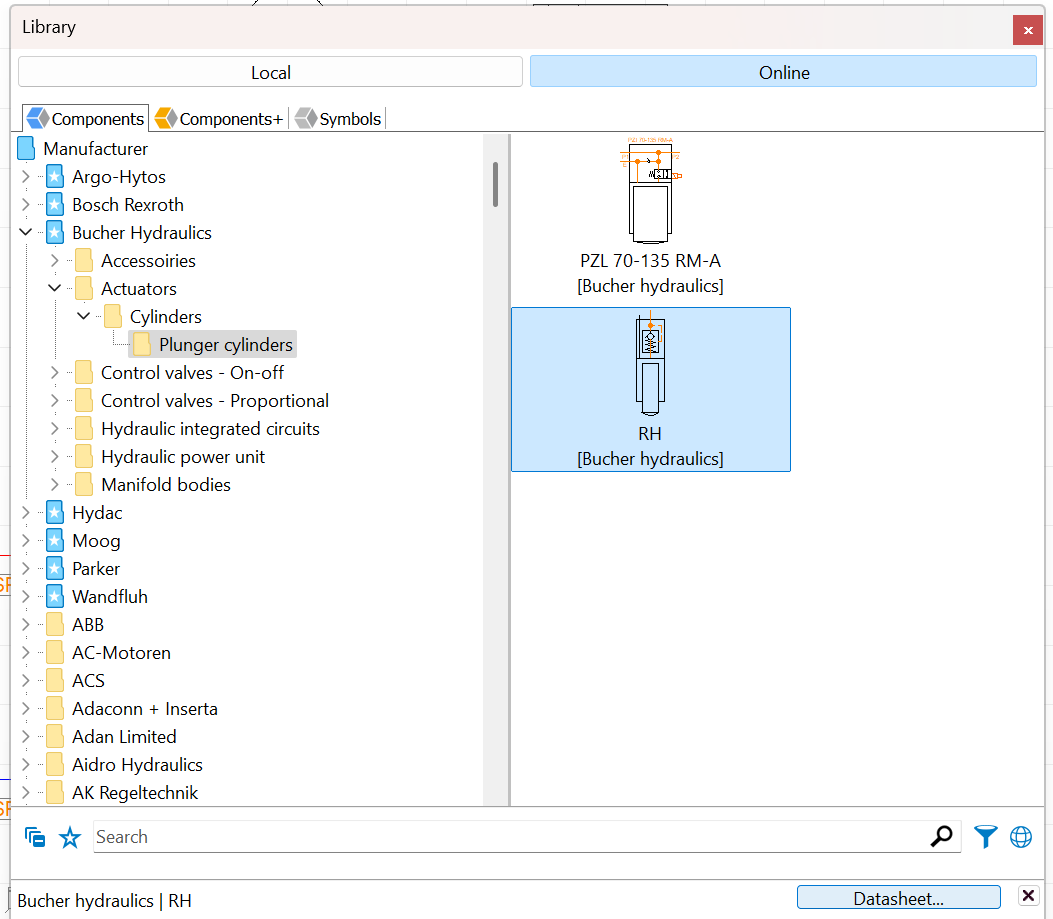Click the favorites star icon
This screenshot has width=1053, height=919.
point(70,837)
